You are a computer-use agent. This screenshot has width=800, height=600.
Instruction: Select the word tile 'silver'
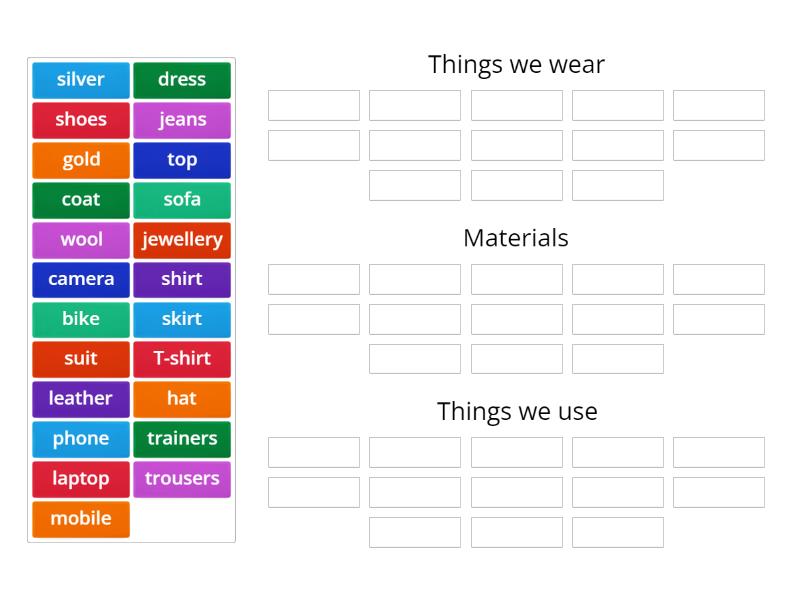[x=80, y=80]
